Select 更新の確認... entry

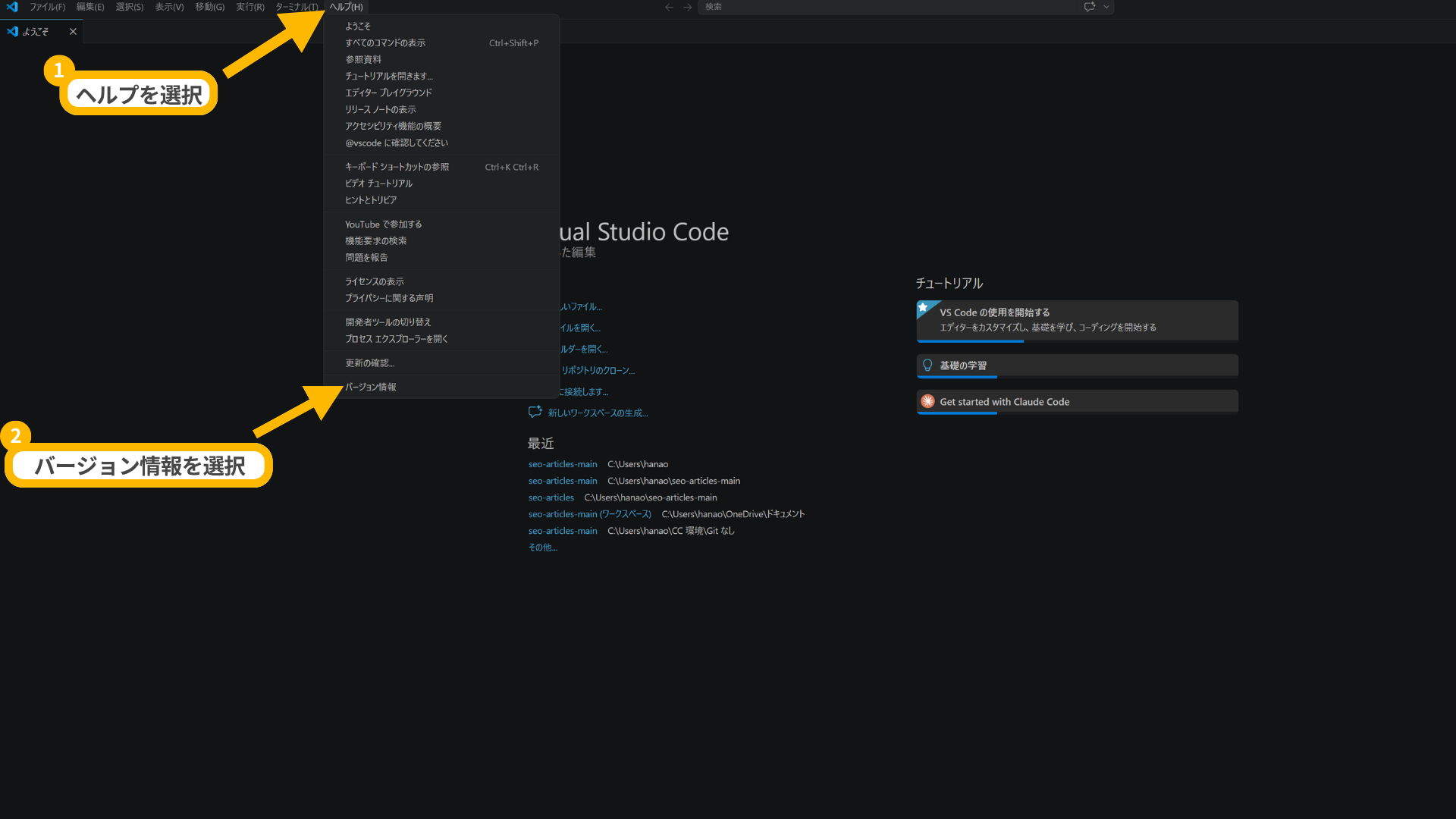pyautogui.click(x=441, y=363)
